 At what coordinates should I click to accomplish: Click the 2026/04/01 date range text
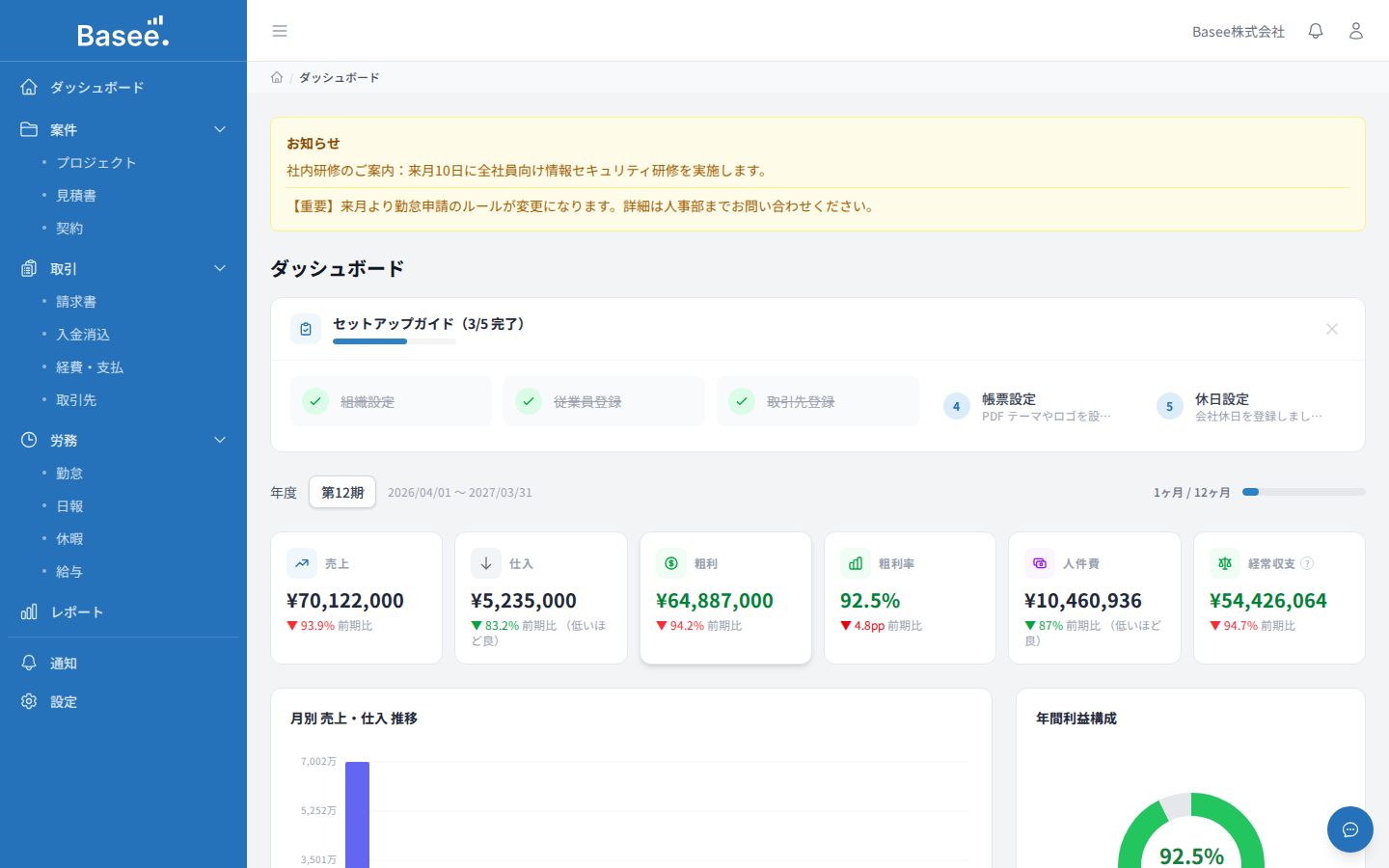[460, 492]
